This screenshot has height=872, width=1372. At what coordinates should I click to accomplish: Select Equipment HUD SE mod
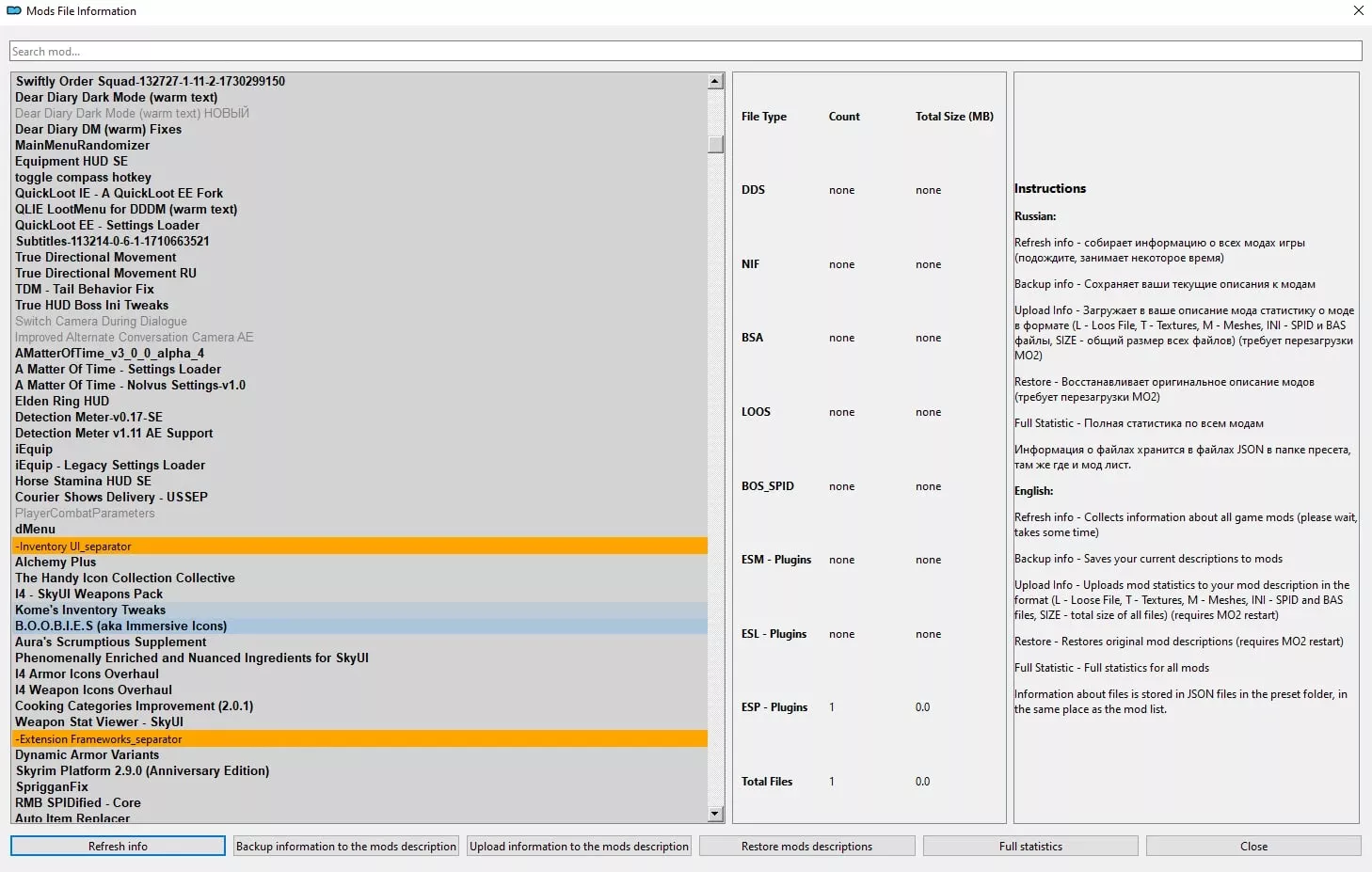pos(72,161)
